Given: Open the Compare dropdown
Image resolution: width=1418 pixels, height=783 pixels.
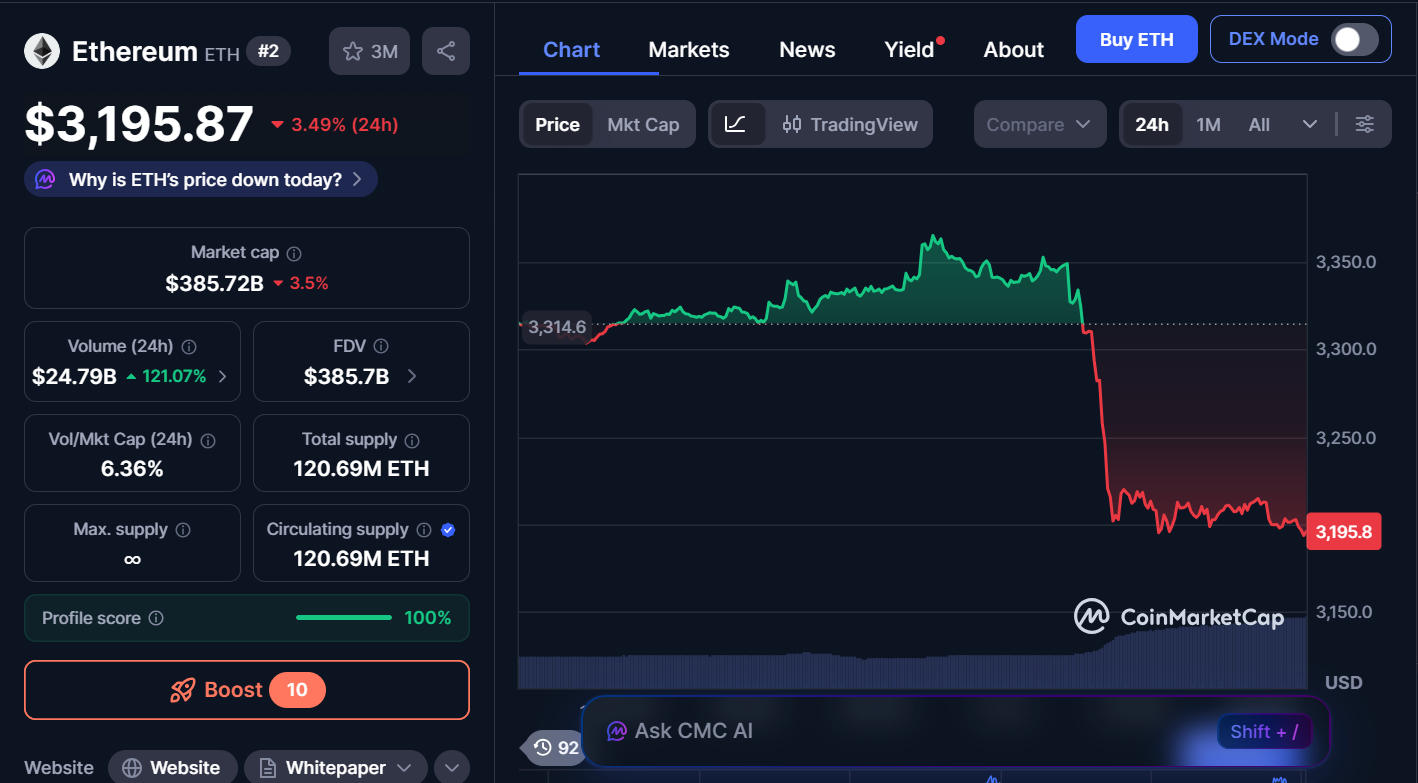Looking at the screenshot, I should click(1039, 124).
